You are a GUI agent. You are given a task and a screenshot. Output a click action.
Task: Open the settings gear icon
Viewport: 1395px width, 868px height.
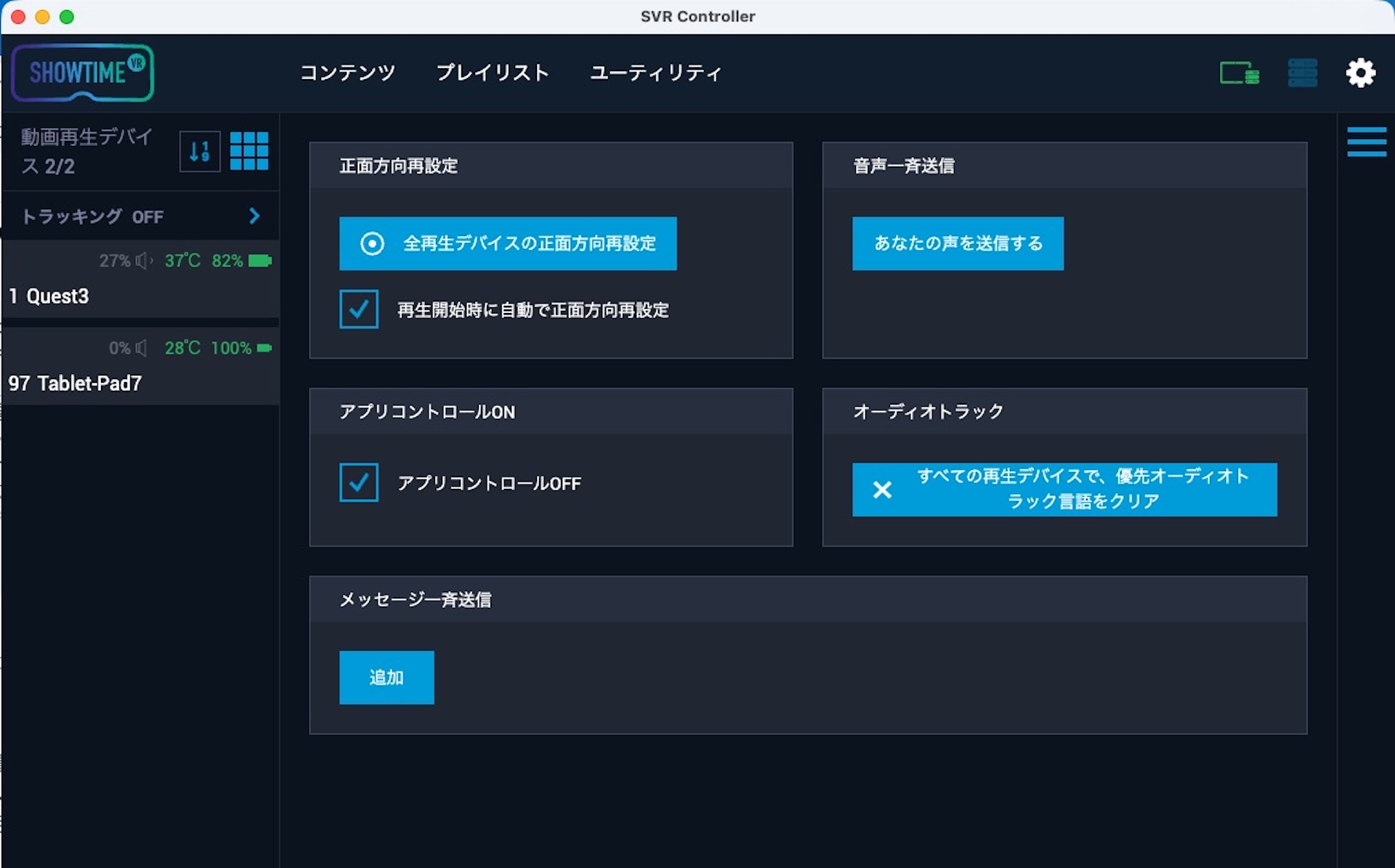1360,73
